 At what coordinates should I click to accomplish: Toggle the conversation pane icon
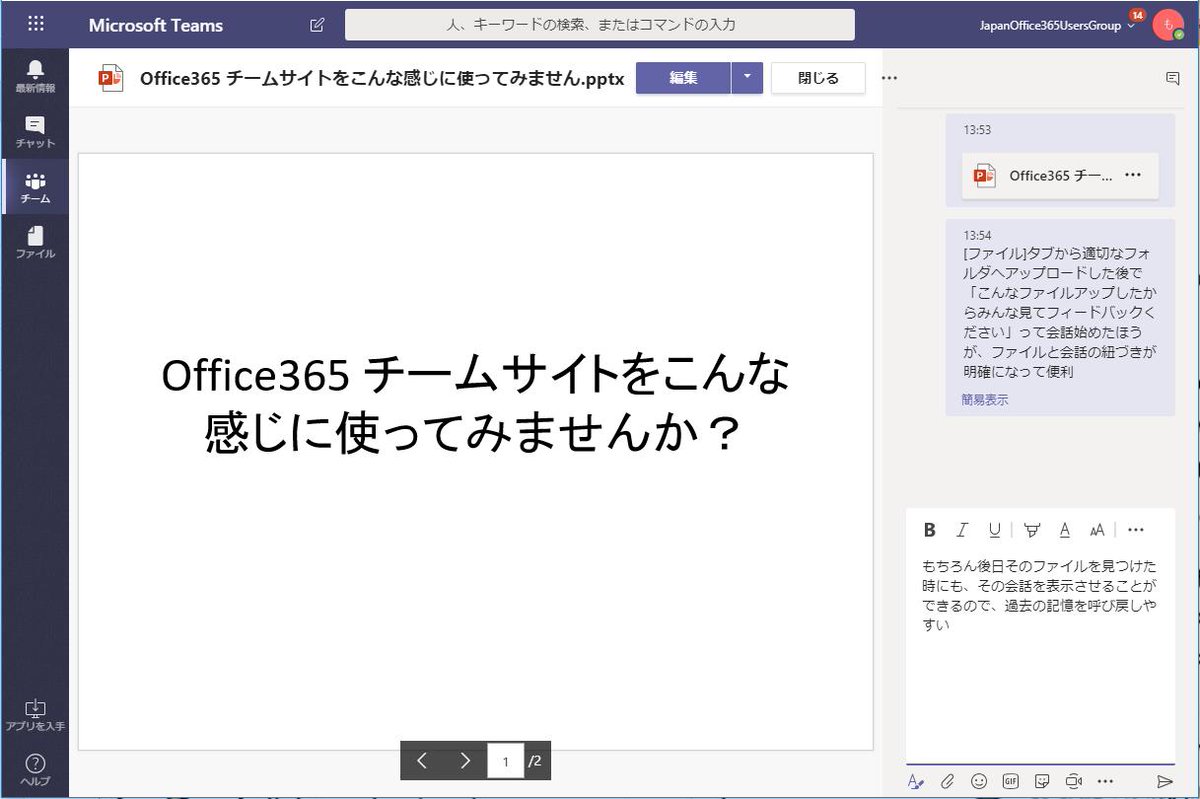pos(1173,78)
